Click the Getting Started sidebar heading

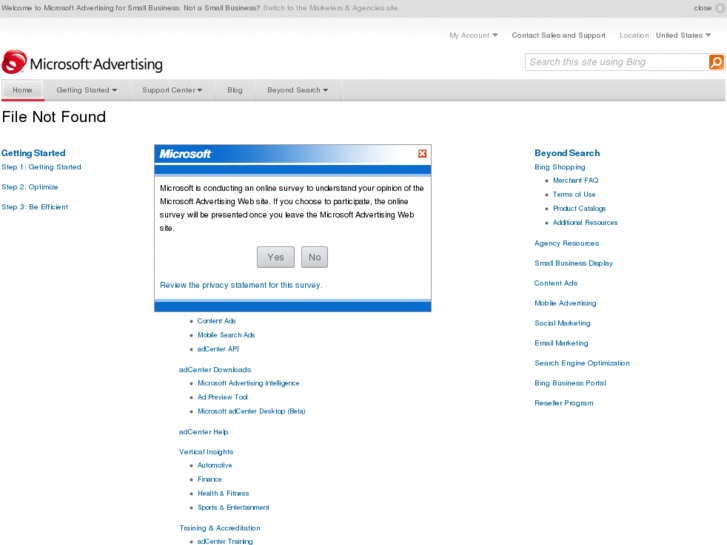tap(33, 153)
